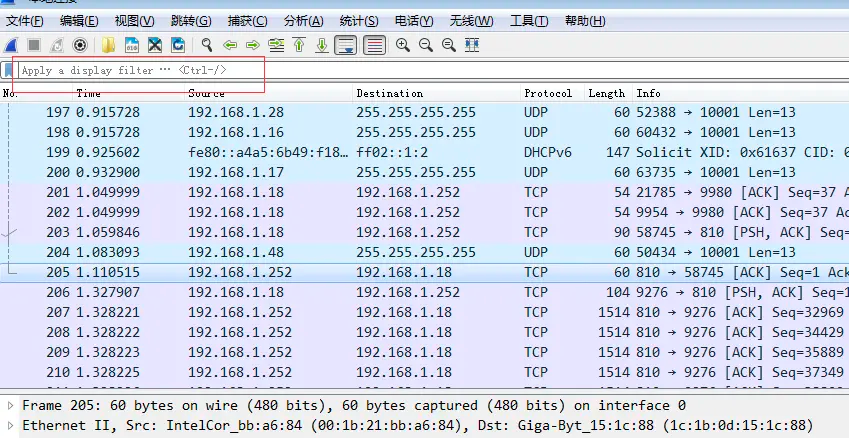Click the stop capture square icon
This screenshot has width=849, height=438.
click(x=34, y=45)
